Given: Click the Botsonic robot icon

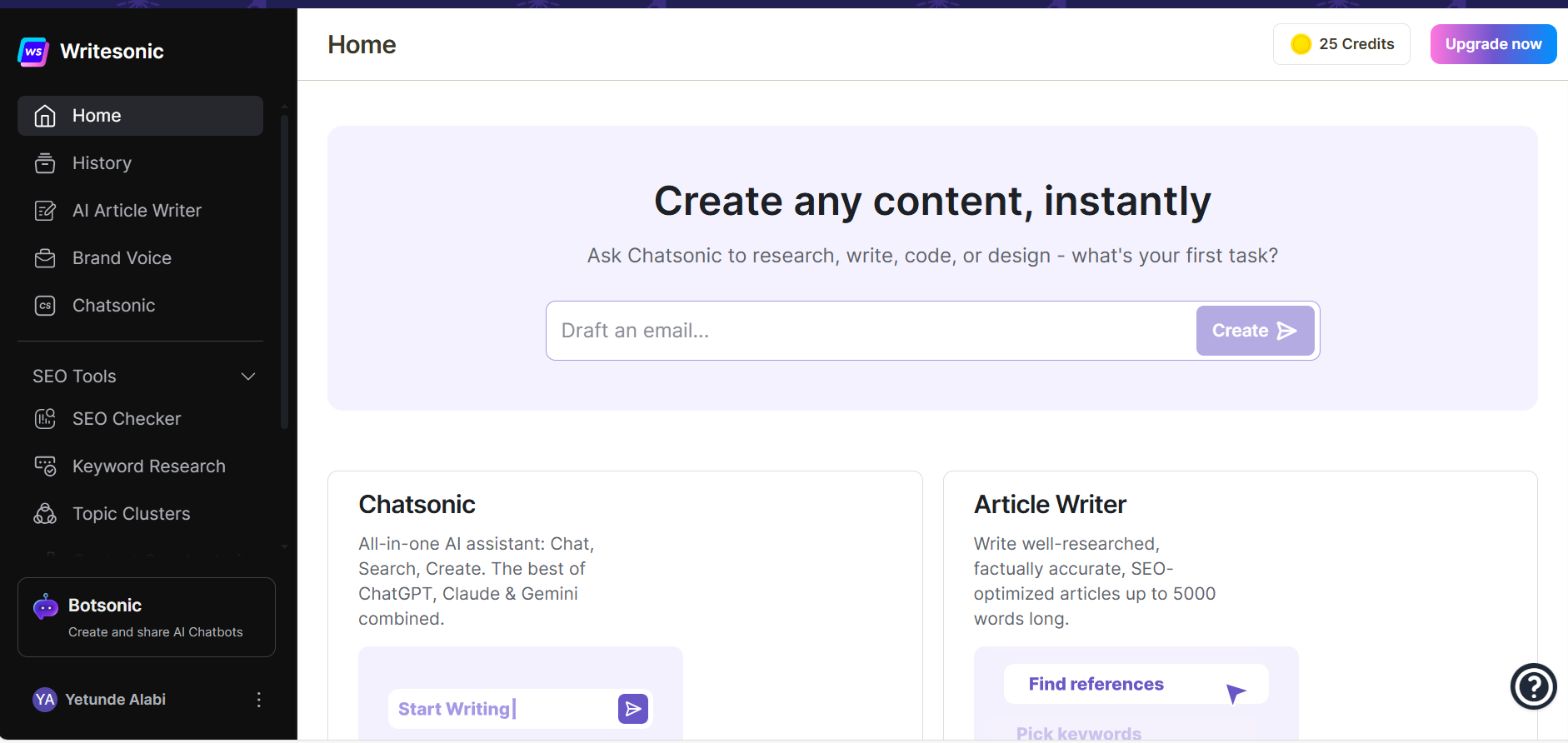Looking at the screenshot, I should (x=46, y=606).
